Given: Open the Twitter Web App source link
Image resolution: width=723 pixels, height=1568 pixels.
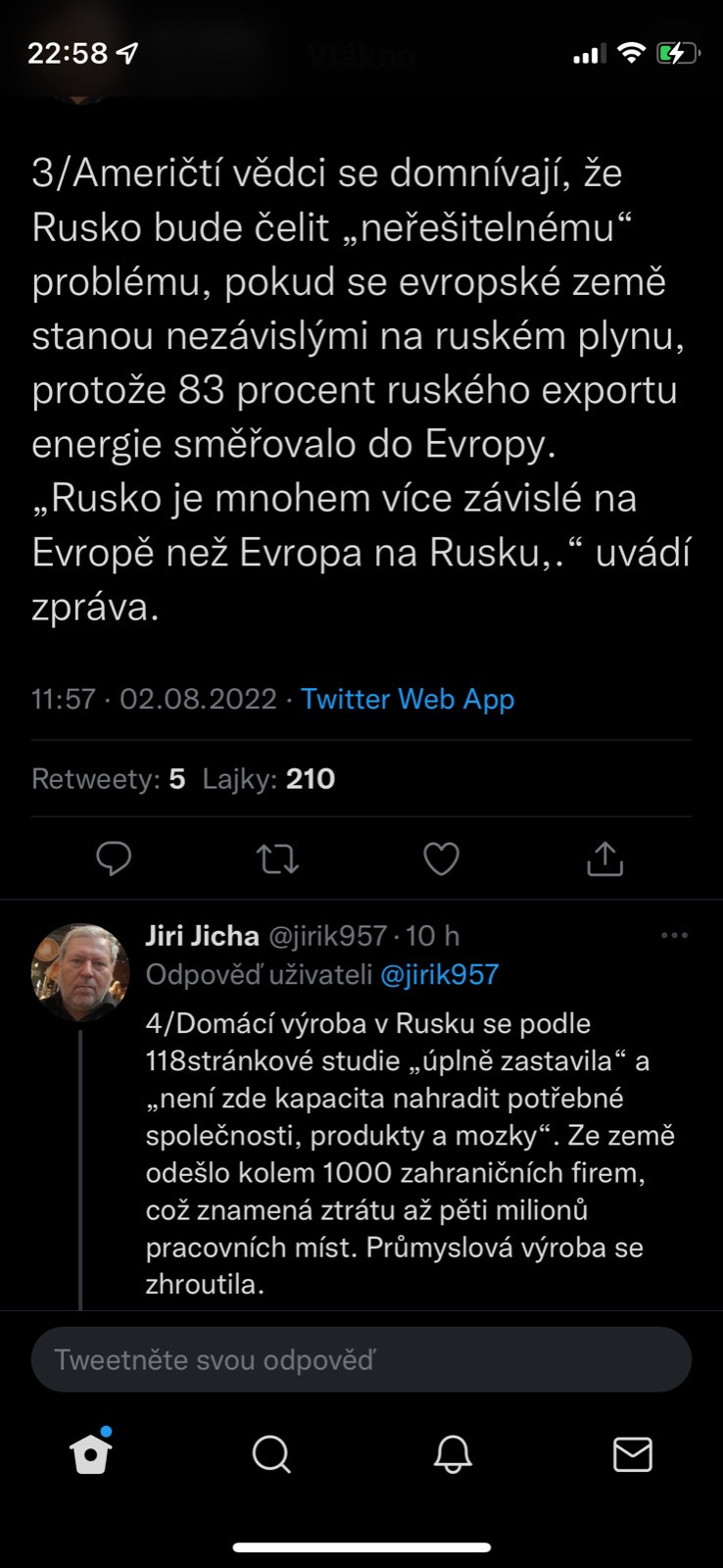Looking at the screenshot, I should [x=408, y=699].
